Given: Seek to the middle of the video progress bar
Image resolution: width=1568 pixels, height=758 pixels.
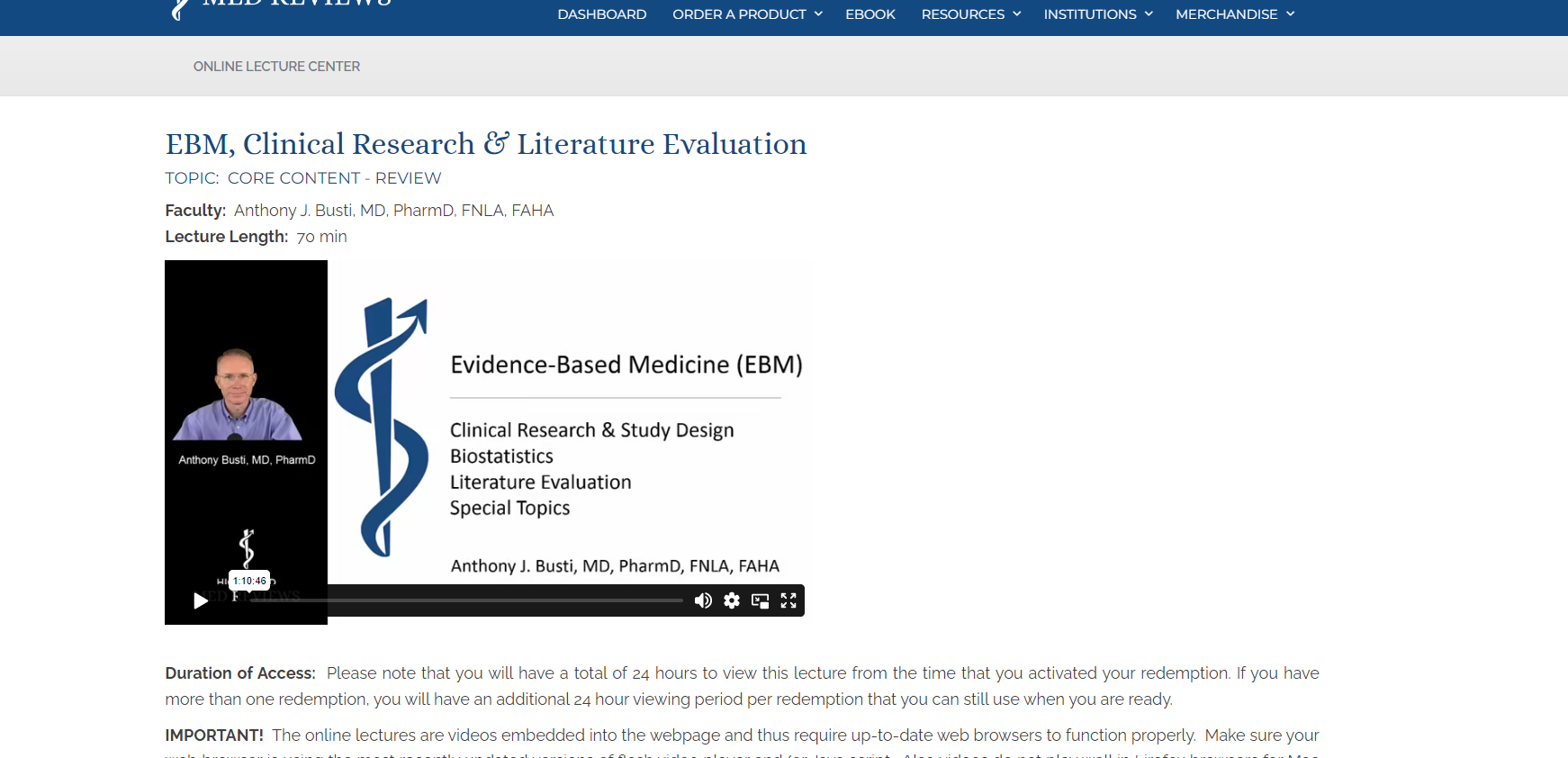Looking at the screenshot, I should [x=466, y=600].
